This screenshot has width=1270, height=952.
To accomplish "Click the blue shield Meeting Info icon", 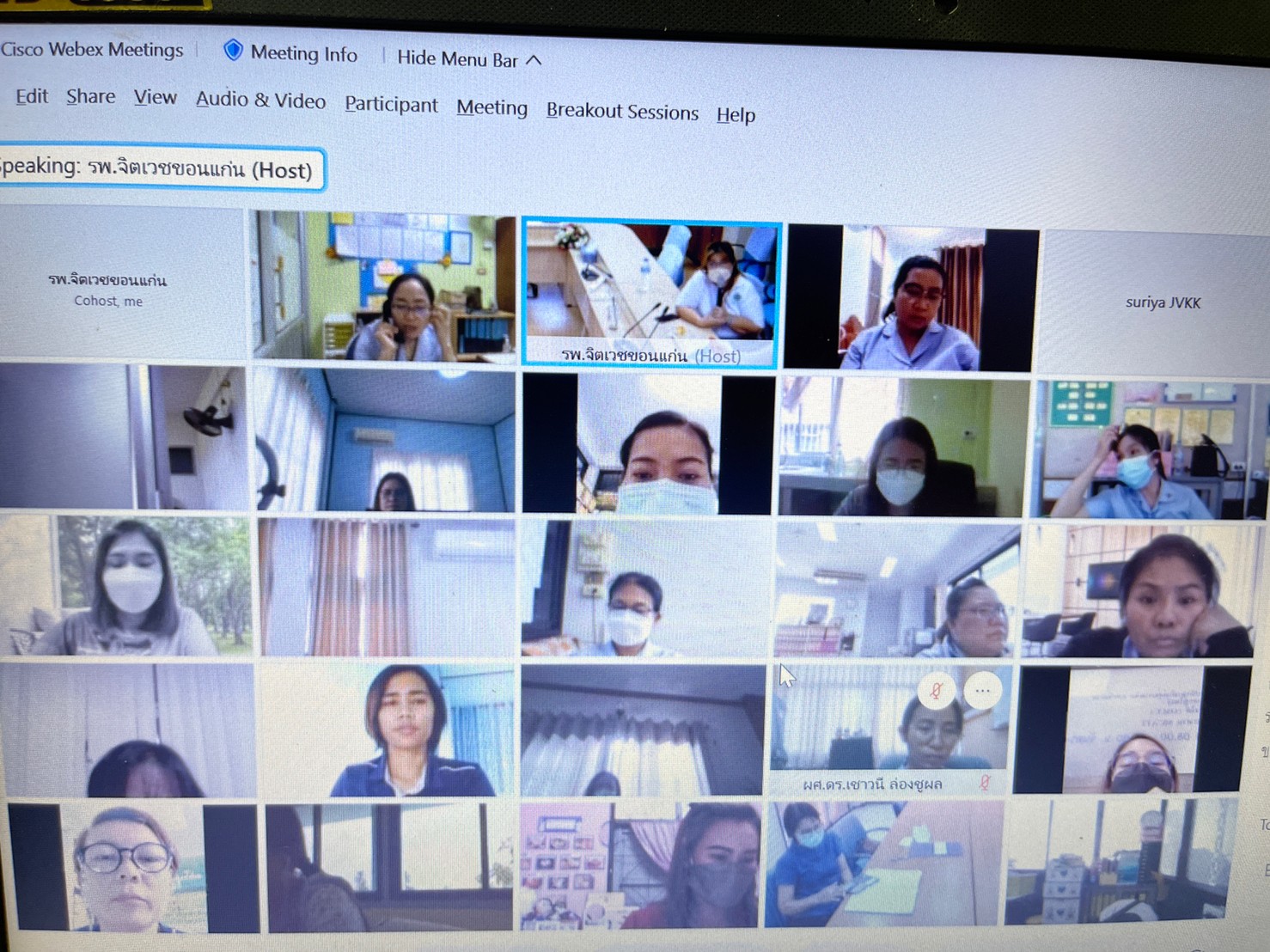I will (x=232, y=50).
